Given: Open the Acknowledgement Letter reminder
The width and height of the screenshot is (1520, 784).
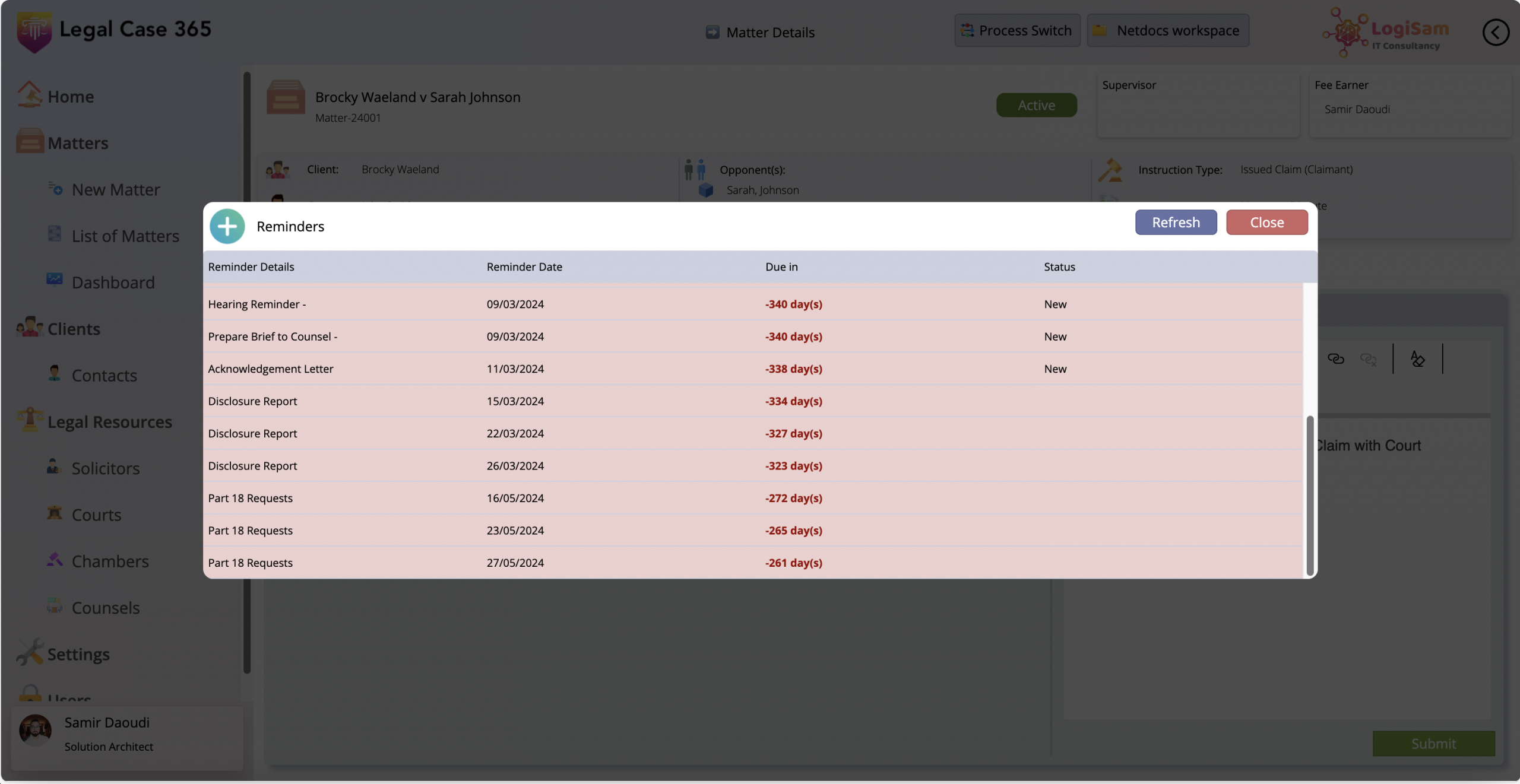Looking at the screenshot, I should click(271, 369).
